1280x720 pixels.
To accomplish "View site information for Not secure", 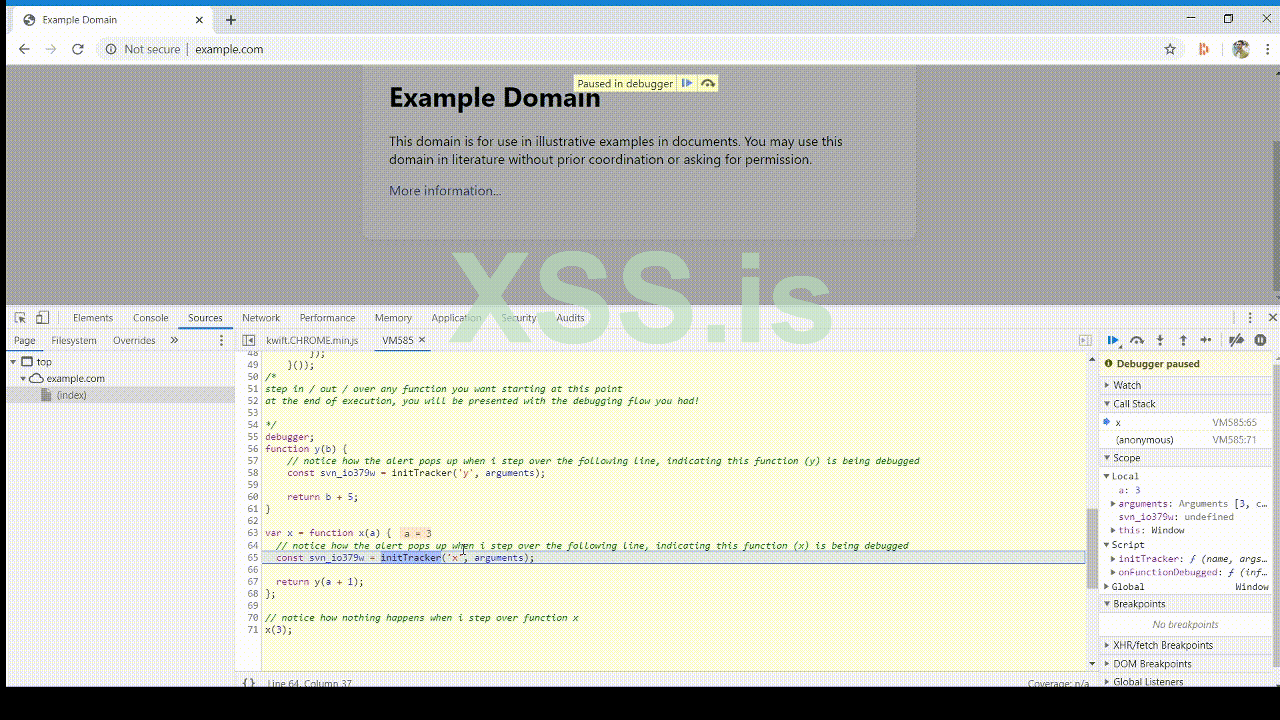I will pyautogui.click(x=143, y=49).
